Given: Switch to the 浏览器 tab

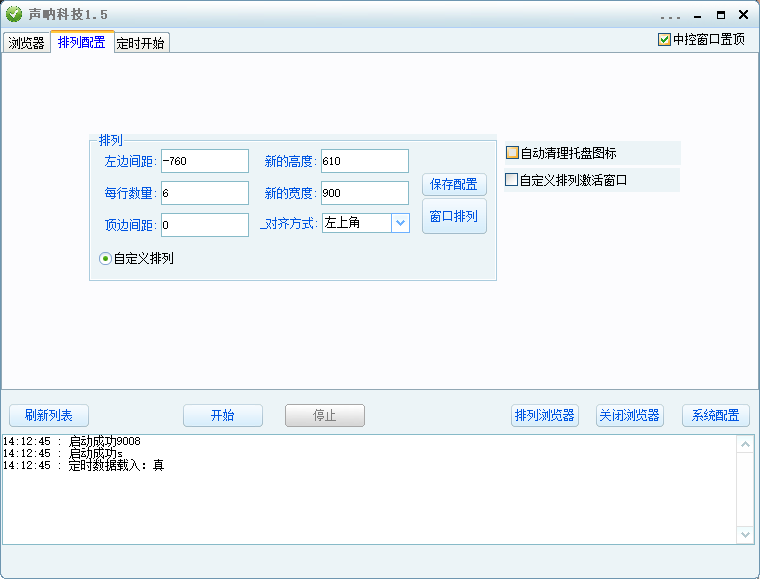Looking at the screenshot, I should [27, 43].
